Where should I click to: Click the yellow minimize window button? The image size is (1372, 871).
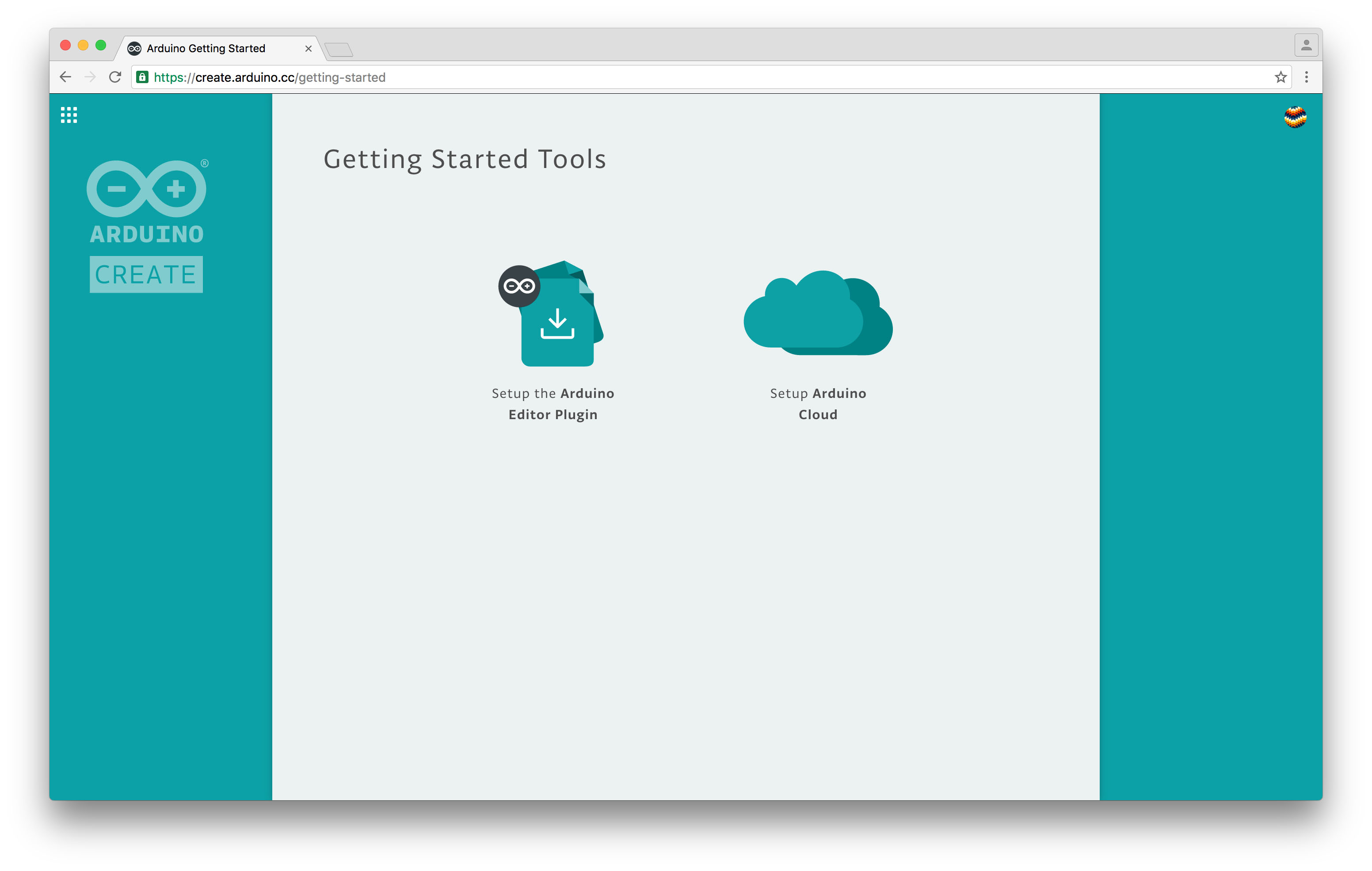click(83, 45)
